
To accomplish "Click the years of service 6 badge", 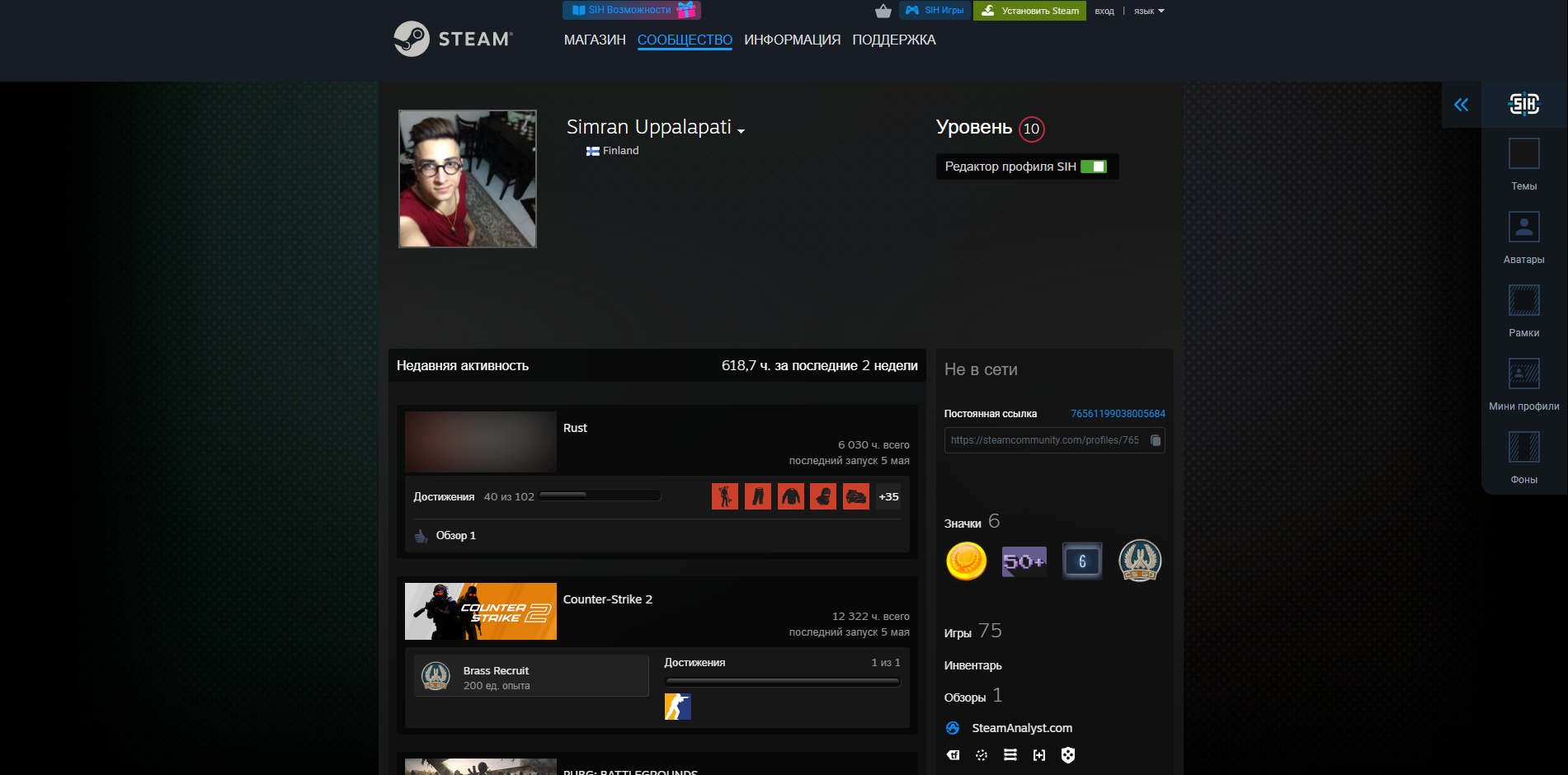I will 1082,561.
